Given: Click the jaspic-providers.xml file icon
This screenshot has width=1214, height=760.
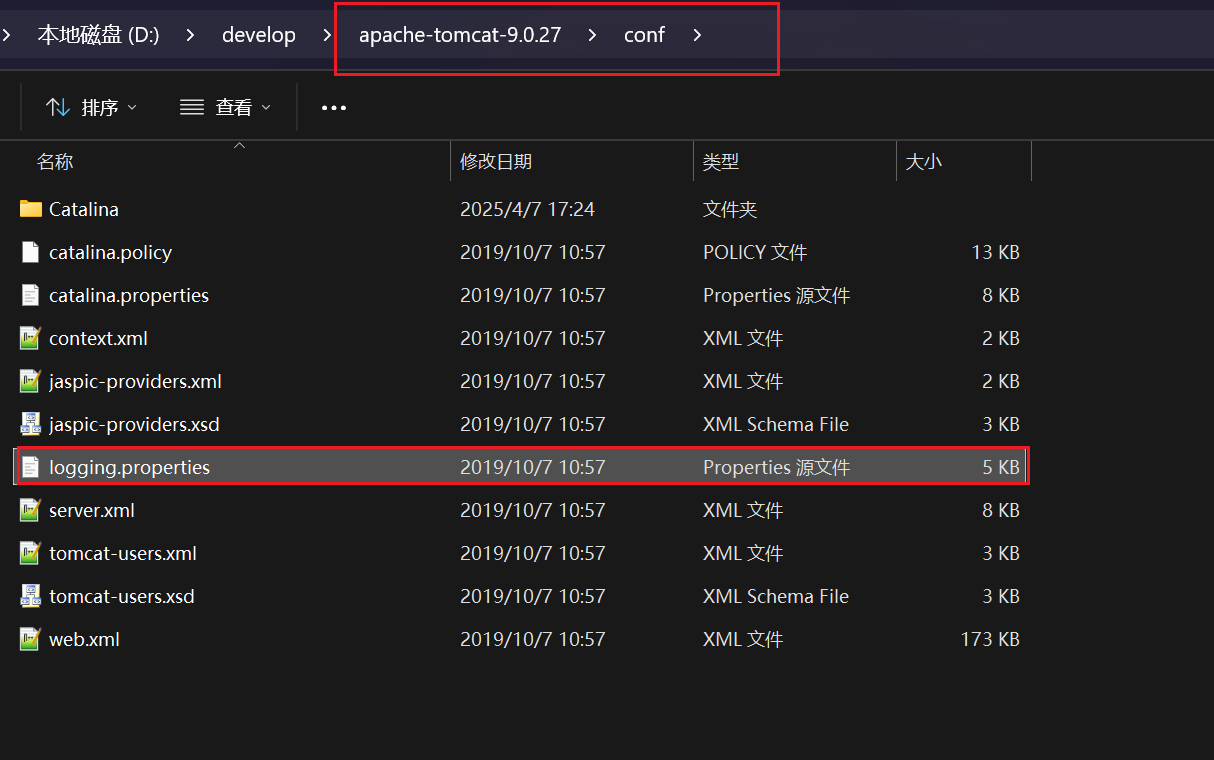Looking at the screenshot, I should pos(31,381).
